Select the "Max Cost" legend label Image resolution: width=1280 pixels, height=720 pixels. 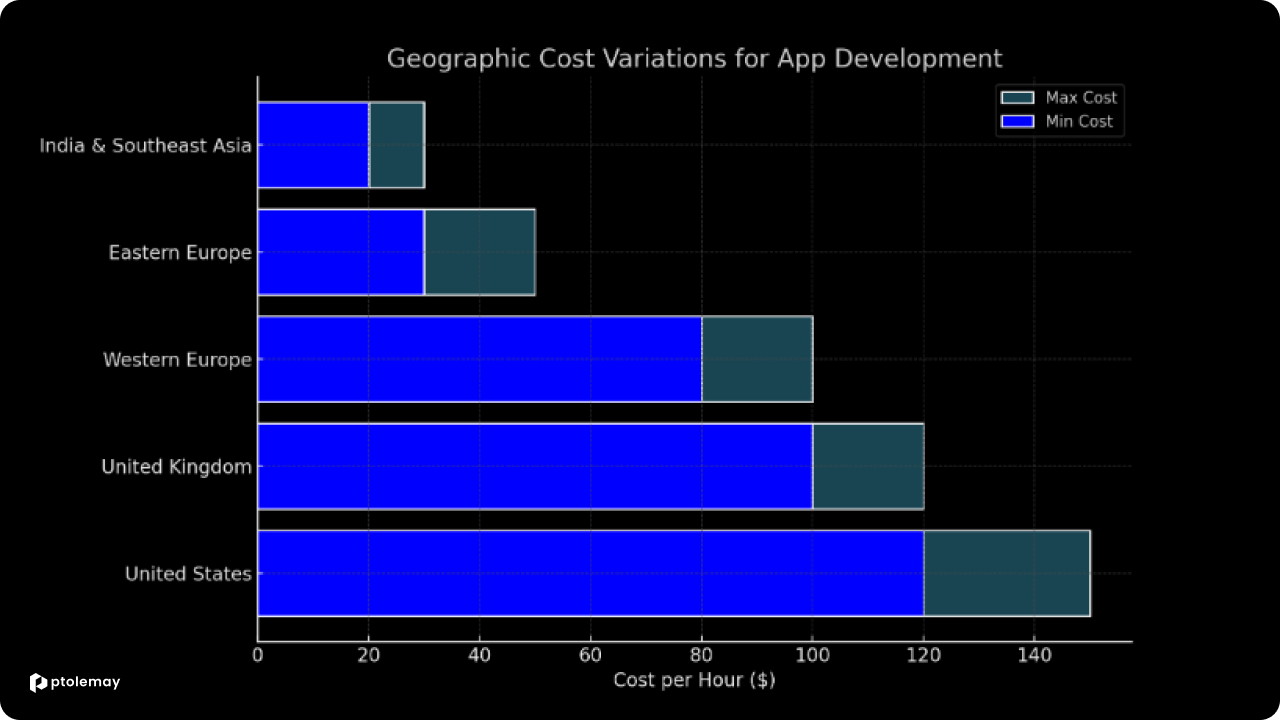tap(1081, 98)
